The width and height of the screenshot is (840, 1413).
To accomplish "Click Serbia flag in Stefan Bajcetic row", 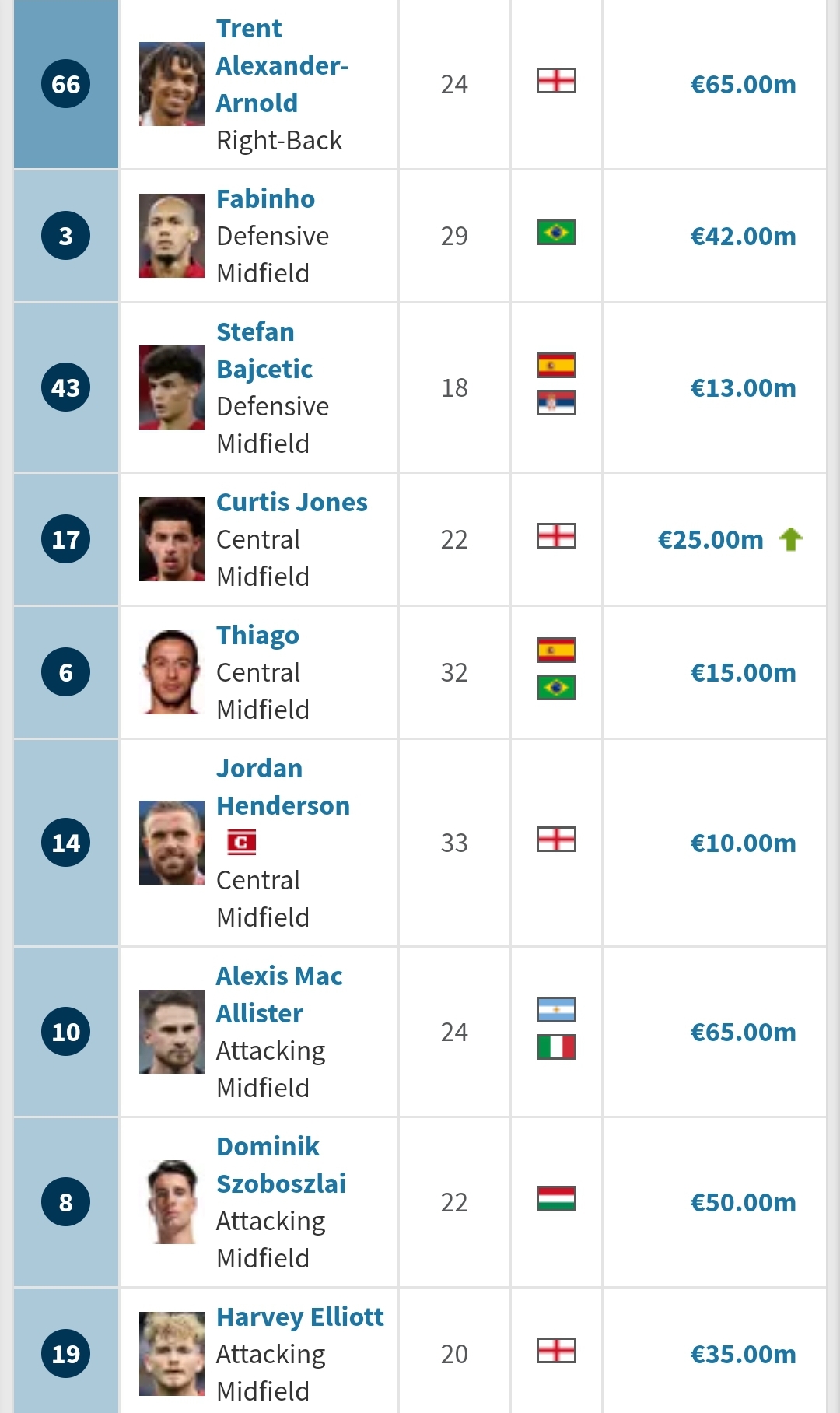I will click(556, 402).
